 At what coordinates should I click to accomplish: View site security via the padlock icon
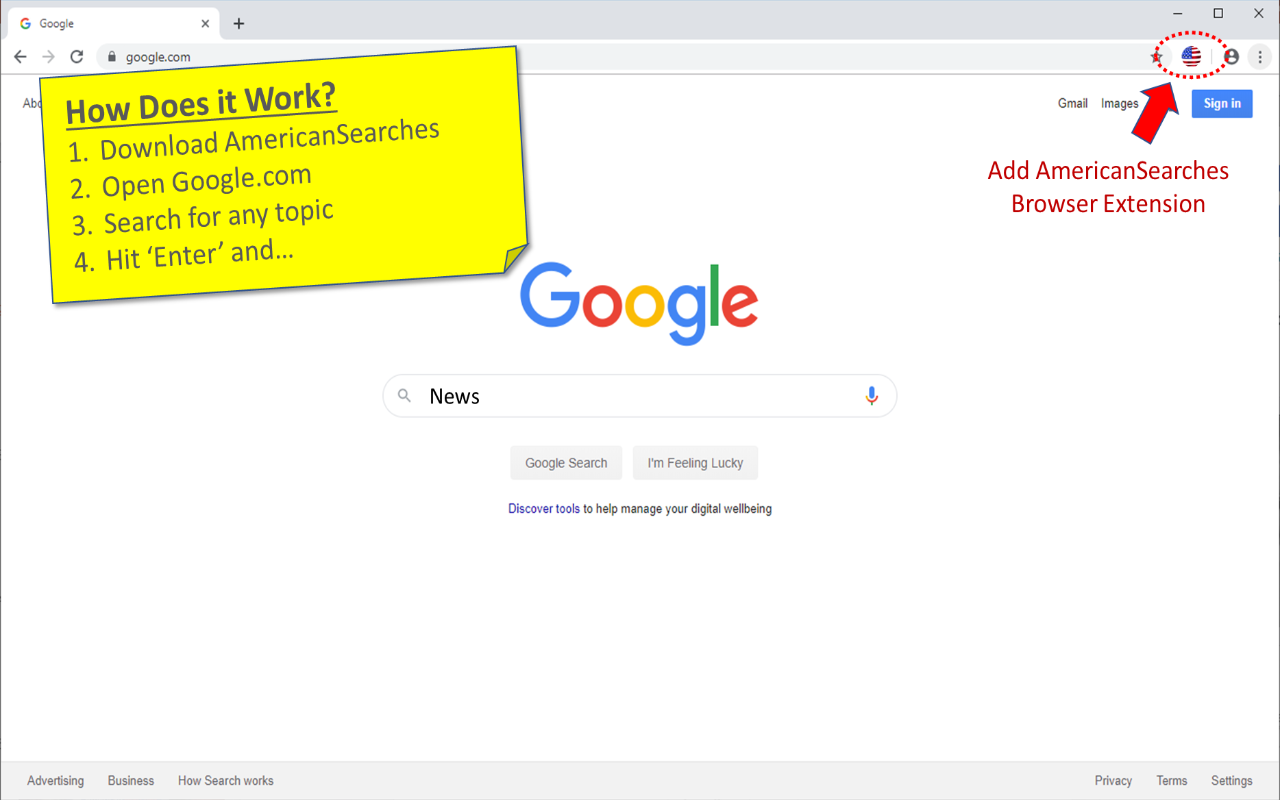[x=112, y=56]
